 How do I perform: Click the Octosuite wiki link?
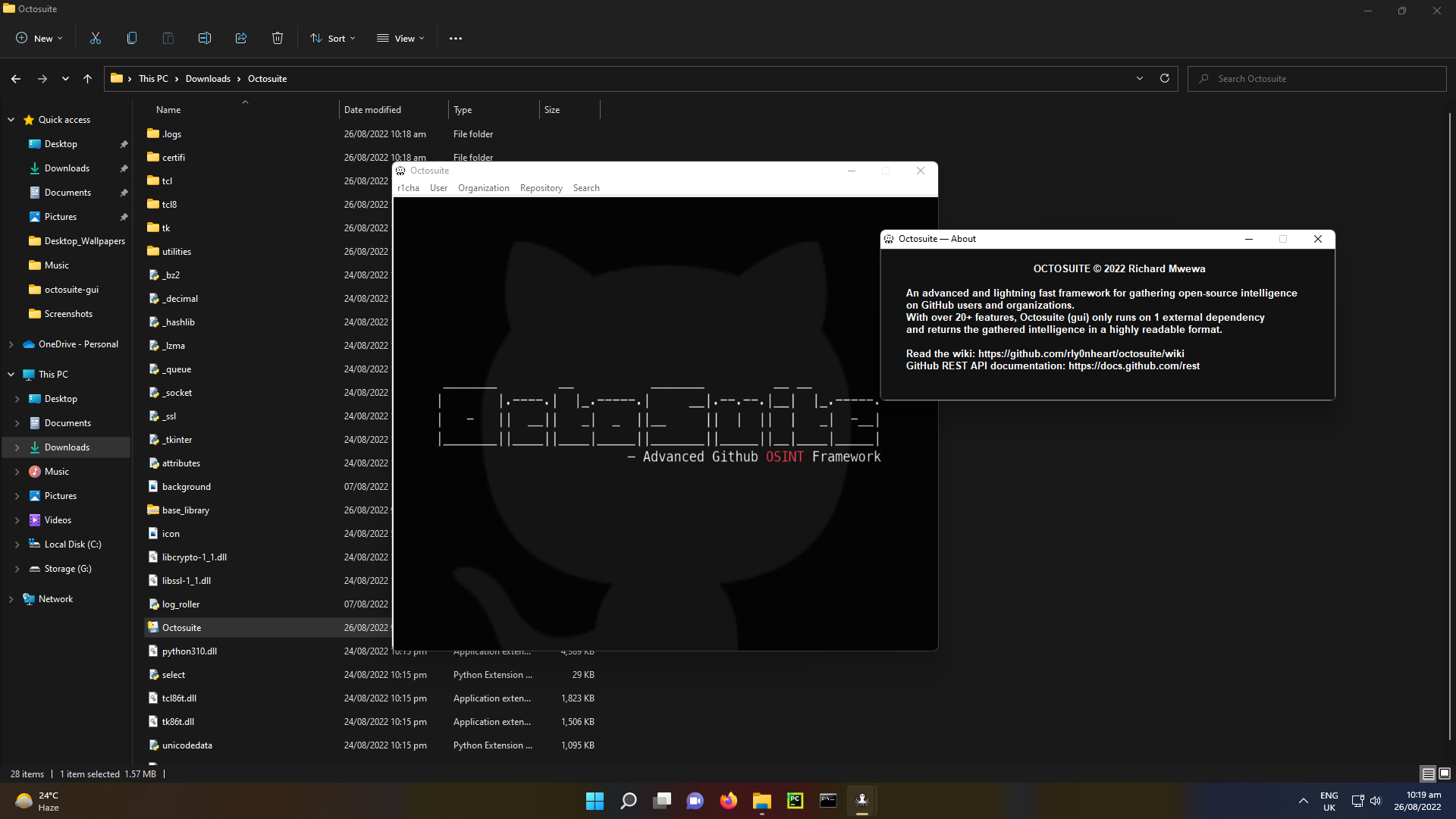click(1080, 353)
